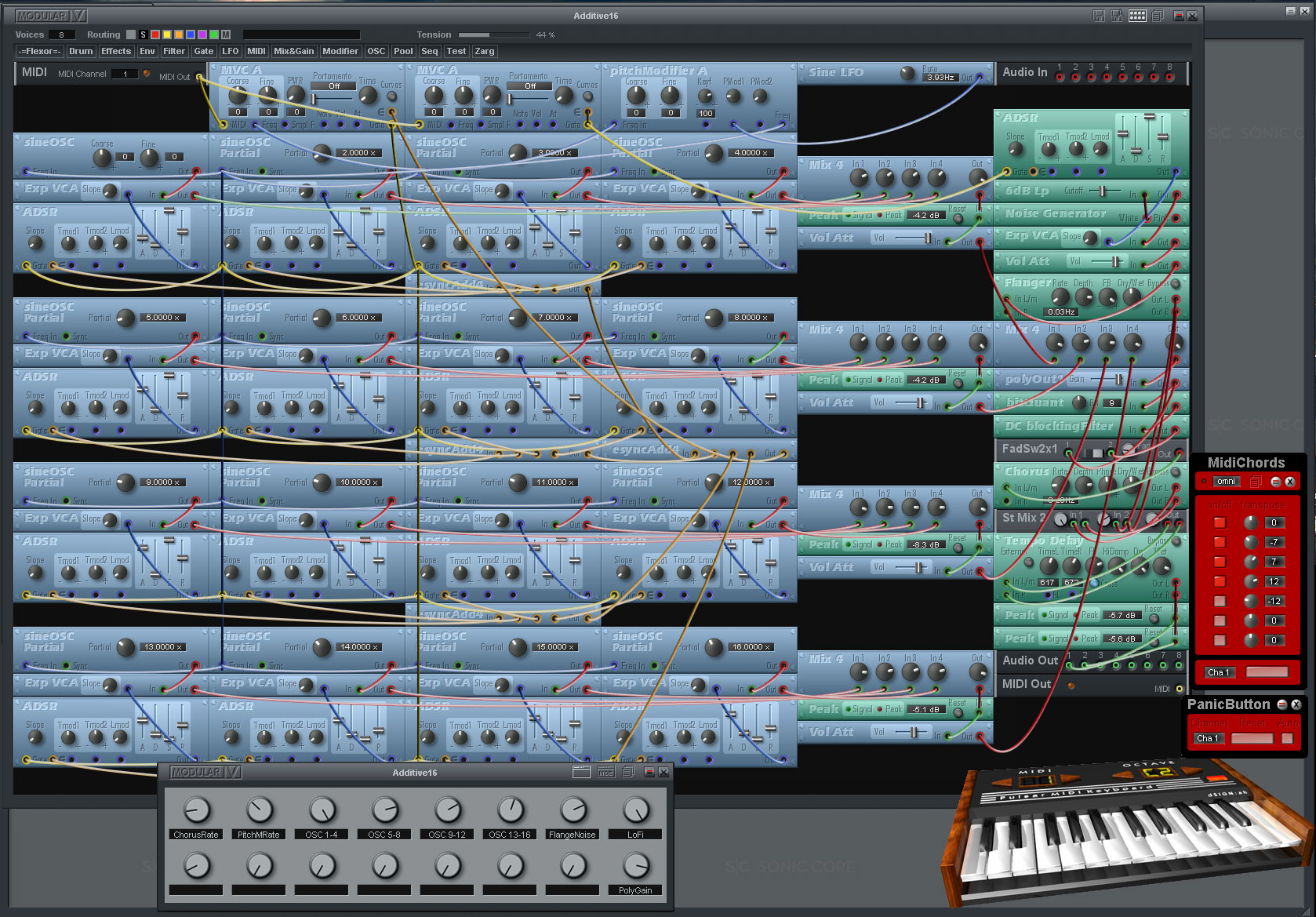Viewport: 1316px width, 917px height.
Task: Click the 2.0000 x partial value field
Action: coord(359,153)
